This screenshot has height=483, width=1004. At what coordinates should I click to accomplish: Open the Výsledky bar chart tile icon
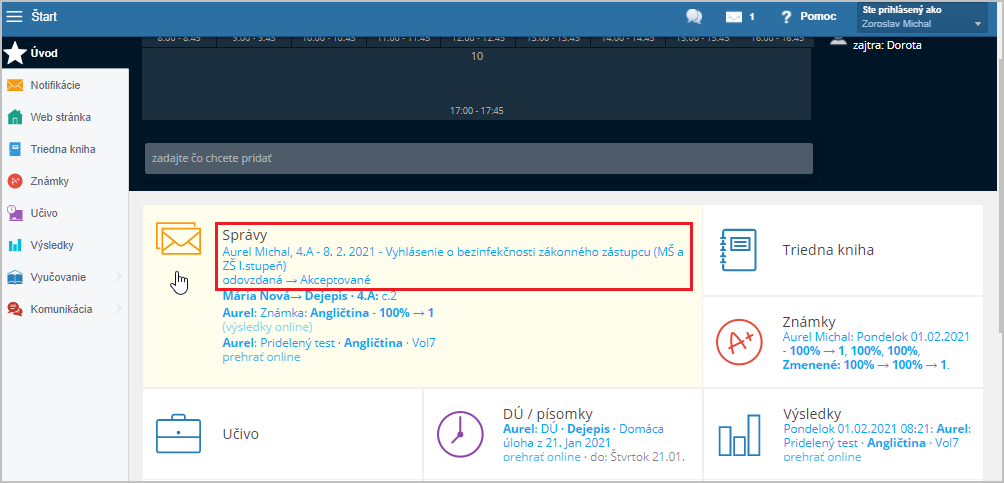739,434
